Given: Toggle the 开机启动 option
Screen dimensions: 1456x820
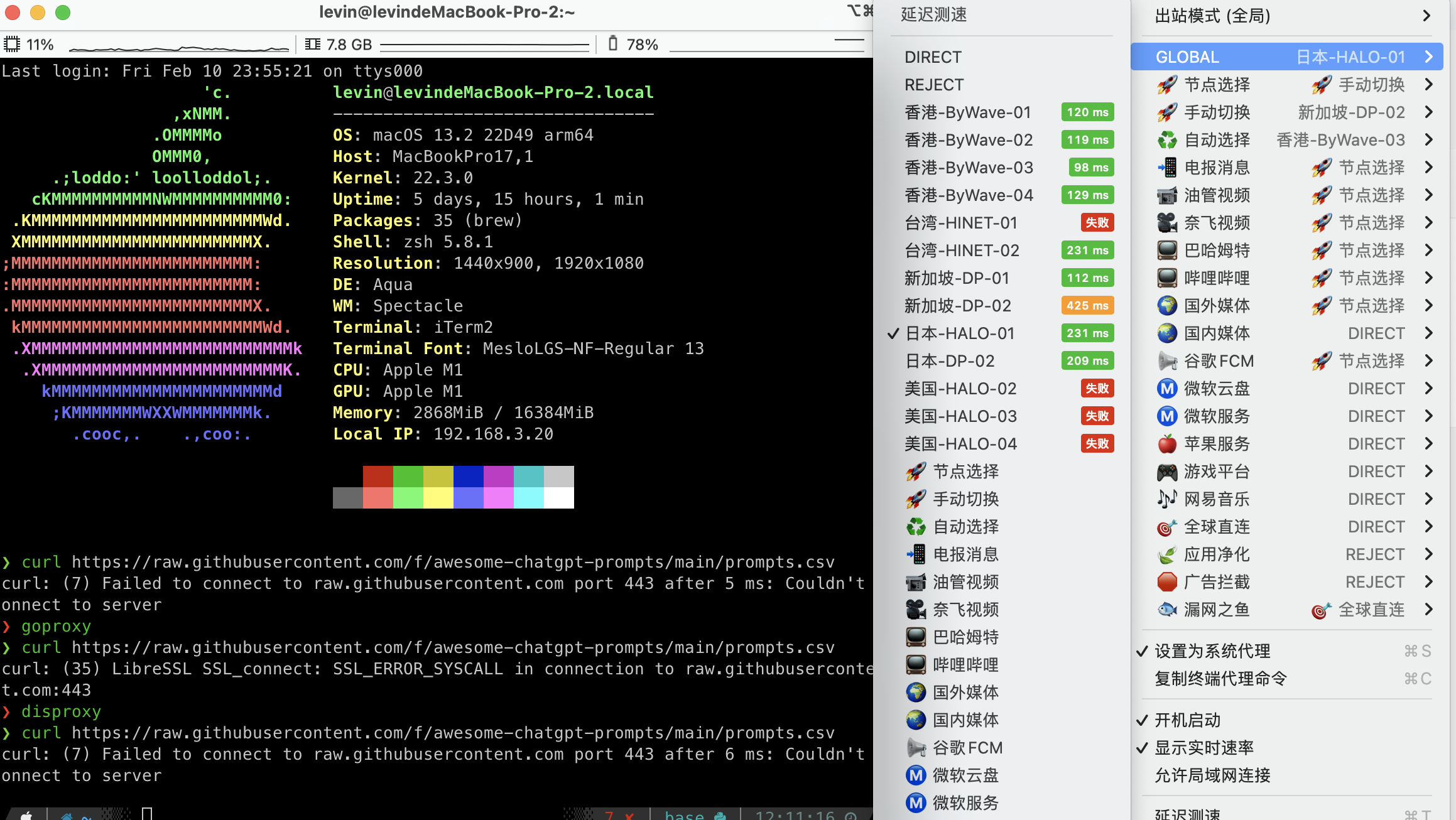Looking at the screenshot, I should tap(1187, 720).
